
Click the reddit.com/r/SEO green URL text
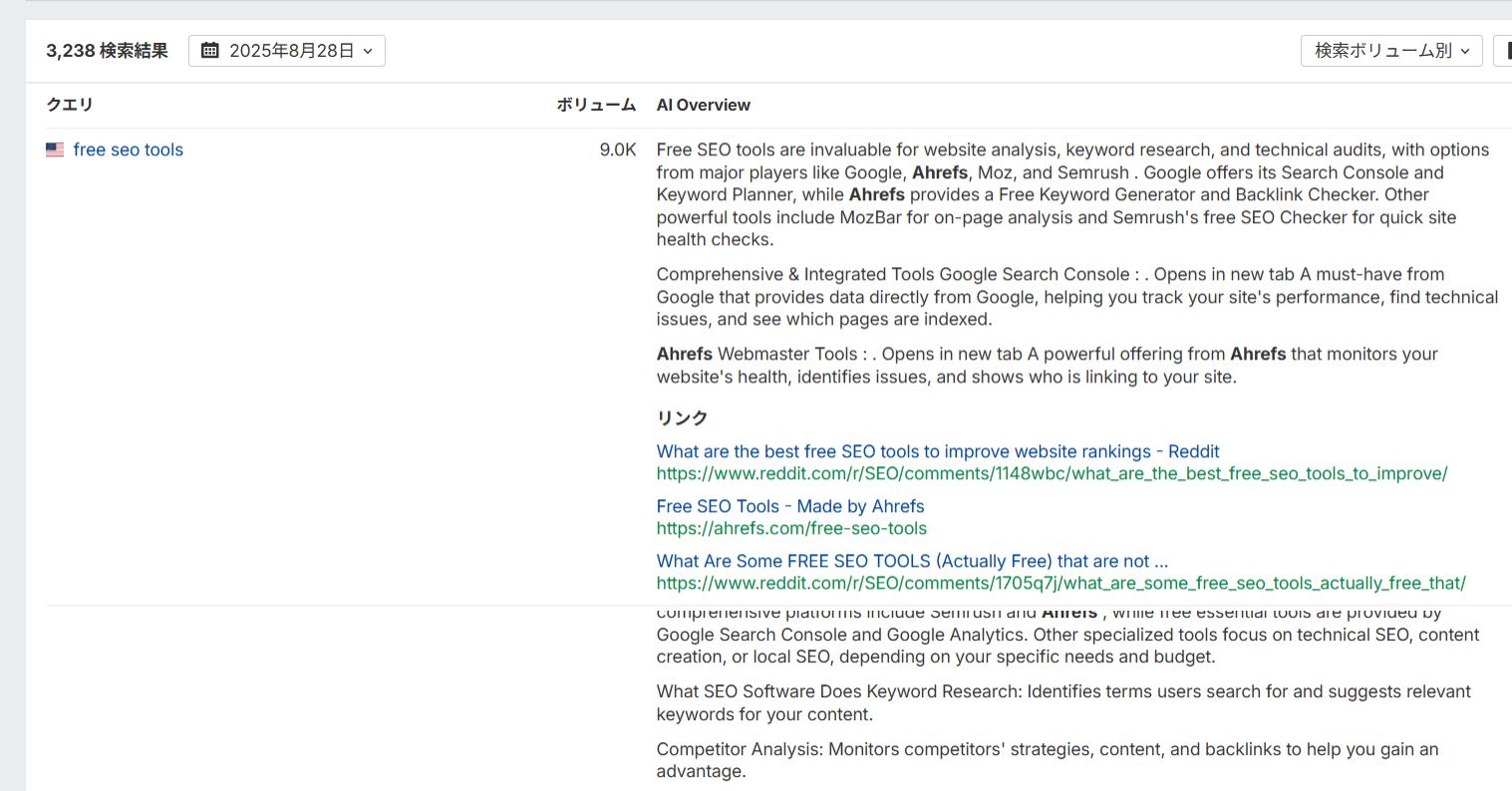tap(1052, 473)
